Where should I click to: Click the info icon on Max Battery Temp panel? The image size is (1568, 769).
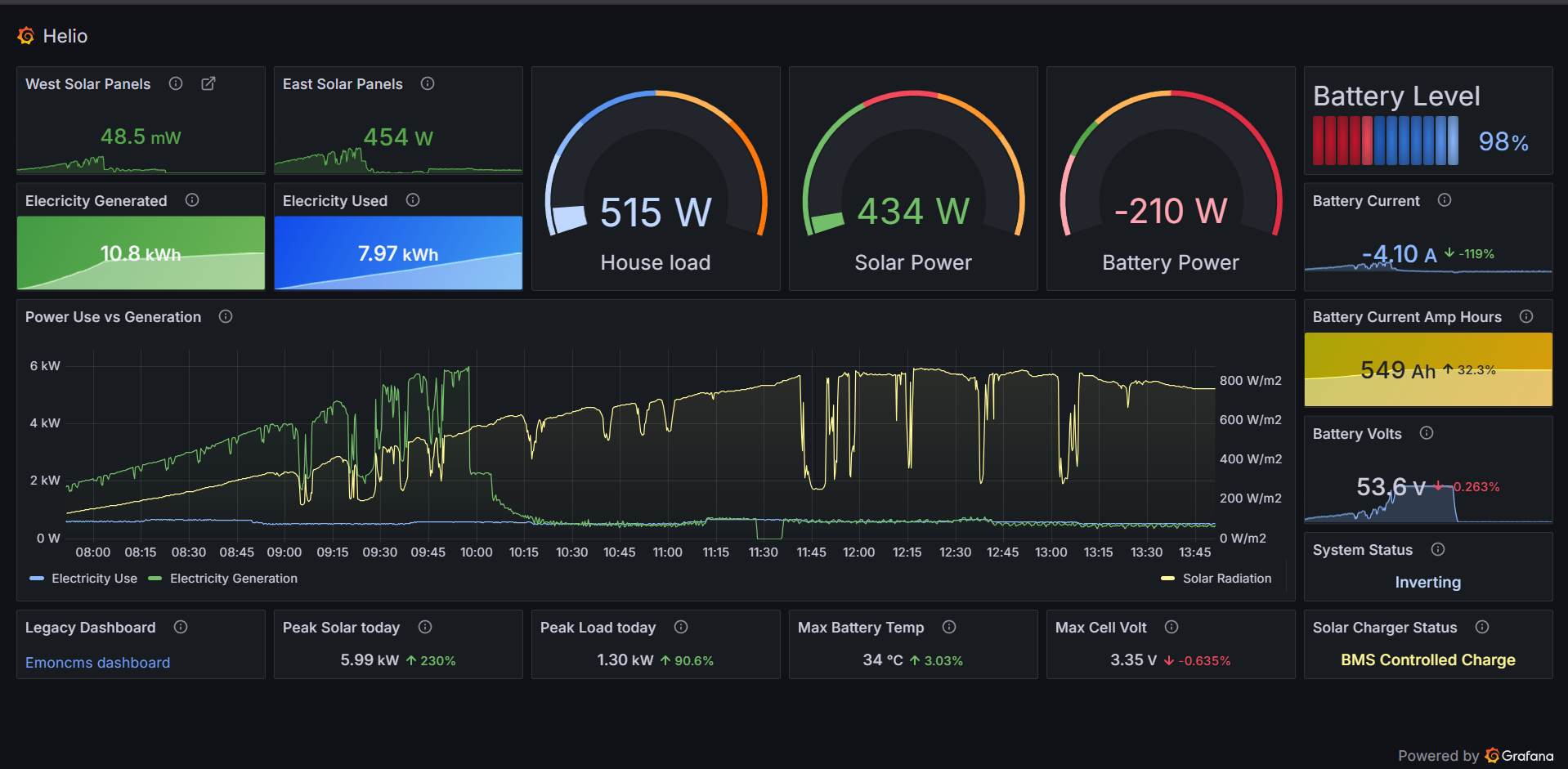[949, 627]
